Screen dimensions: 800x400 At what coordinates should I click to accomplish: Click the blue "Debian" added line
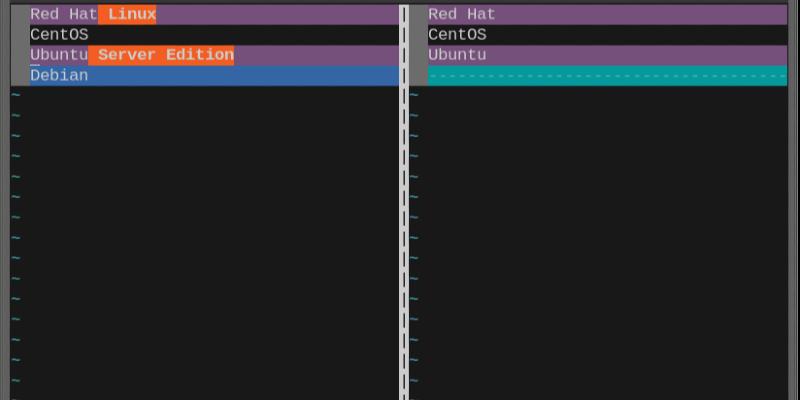(214, 76)
